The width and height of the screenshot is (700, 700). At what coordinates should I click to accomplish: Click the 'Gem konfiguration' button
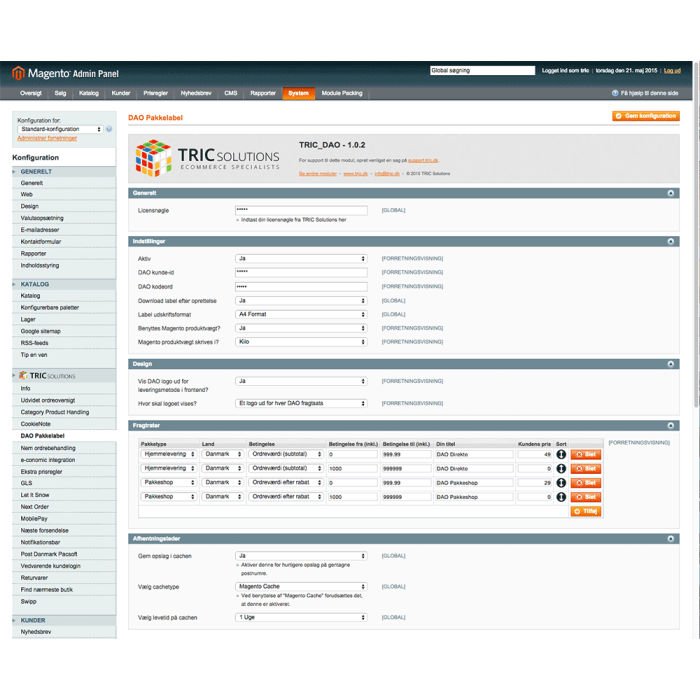(x=646, y=116)
